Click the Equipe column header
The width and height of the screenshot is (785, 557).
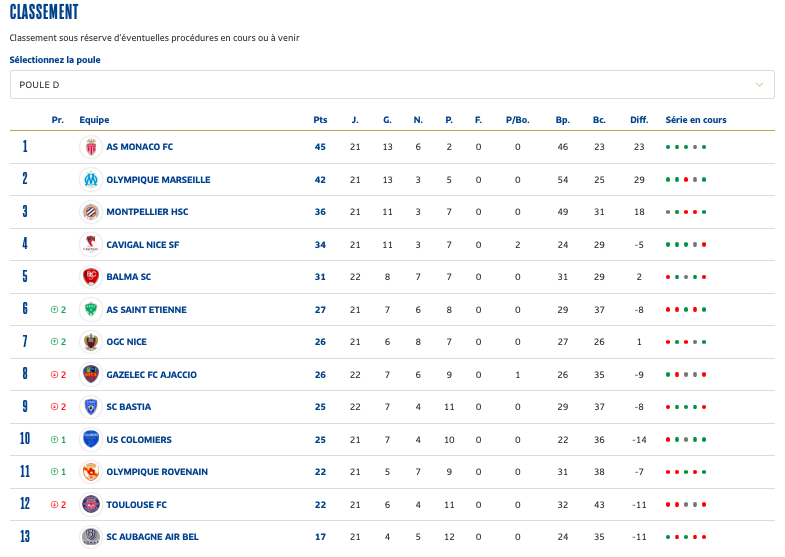tap(94, 120)
